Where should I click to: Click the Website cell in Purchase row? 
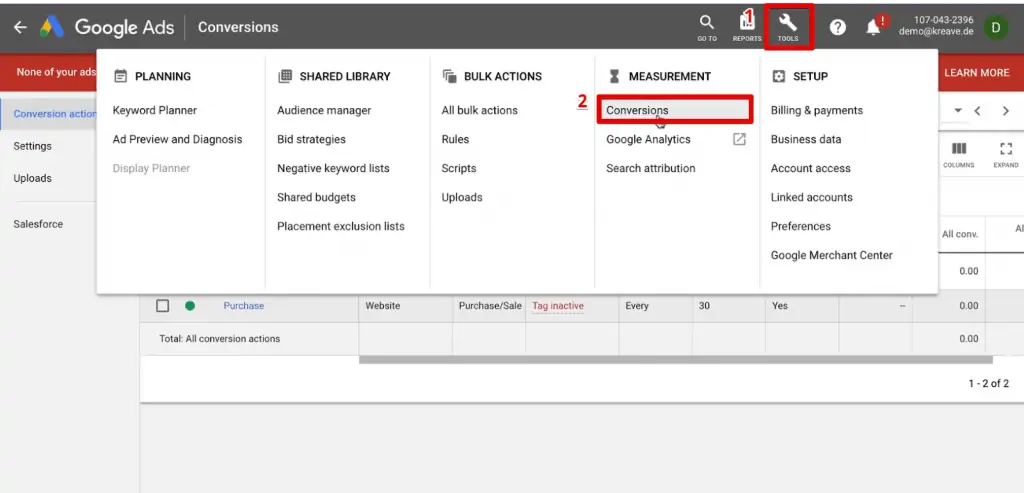coord(383,306)
